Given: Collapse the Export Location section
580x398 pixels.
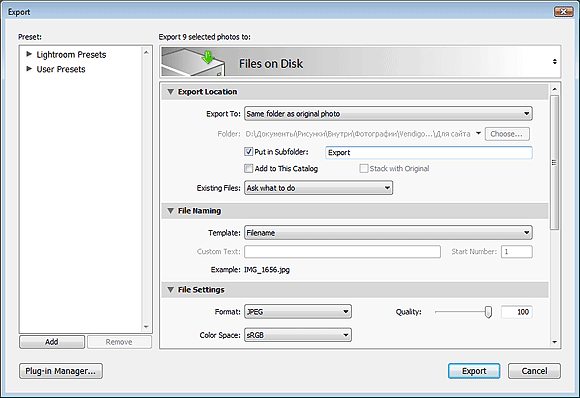Looking at the screenshot, I should pos(171,91).
